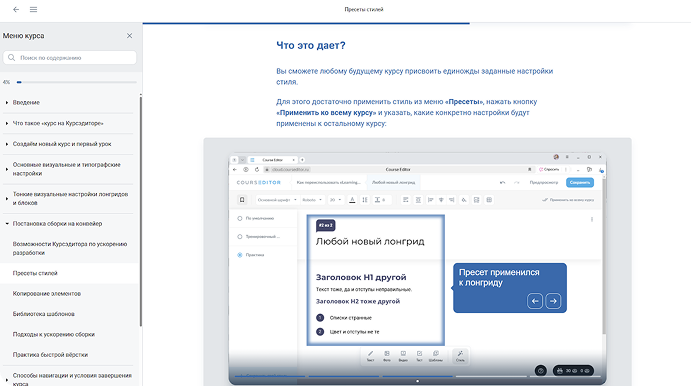Open the three-dot menu beside the longread

click(591, 219)
